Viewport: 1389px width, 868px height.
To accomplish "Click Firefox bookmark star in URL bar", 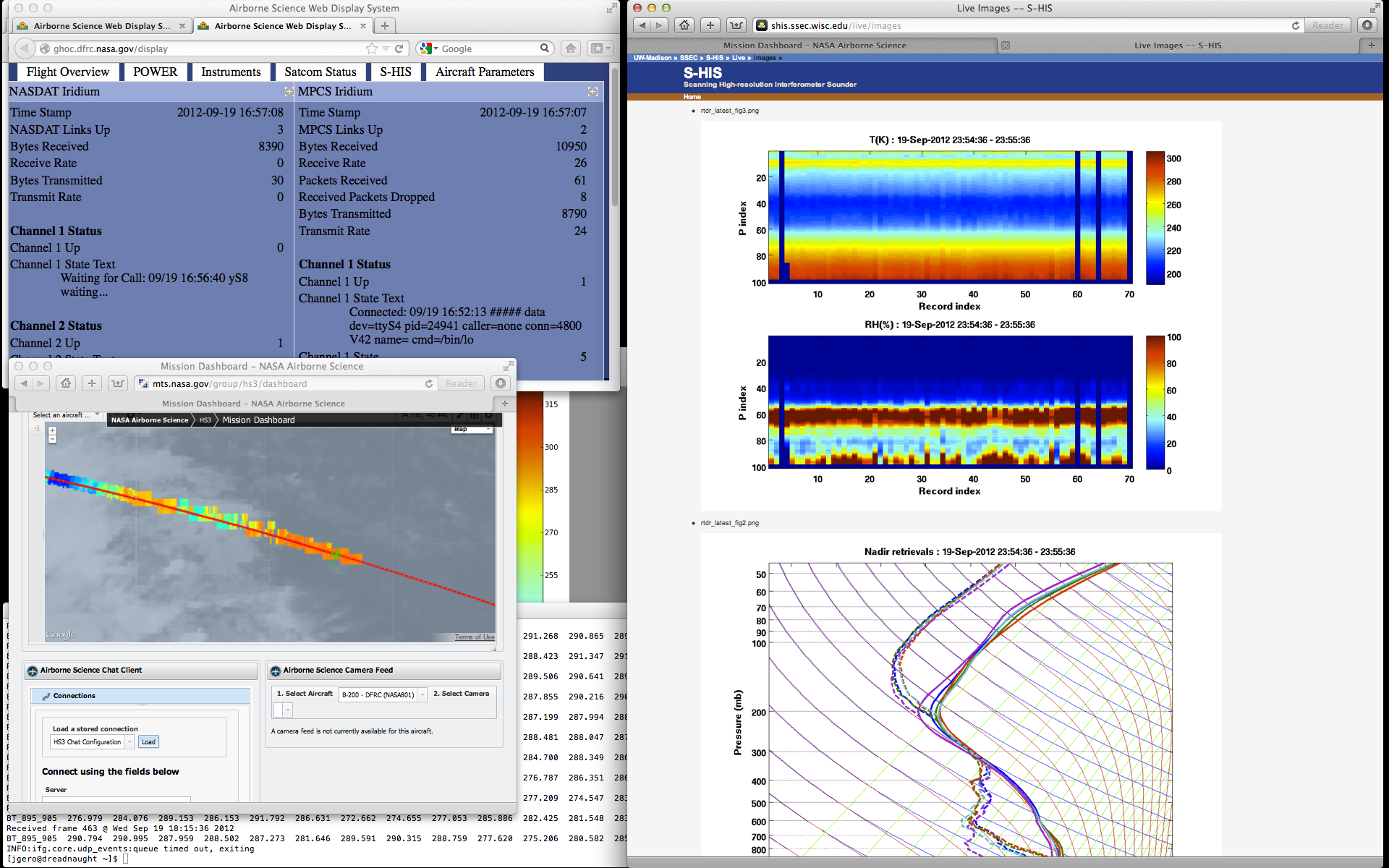I will [372, 48].
